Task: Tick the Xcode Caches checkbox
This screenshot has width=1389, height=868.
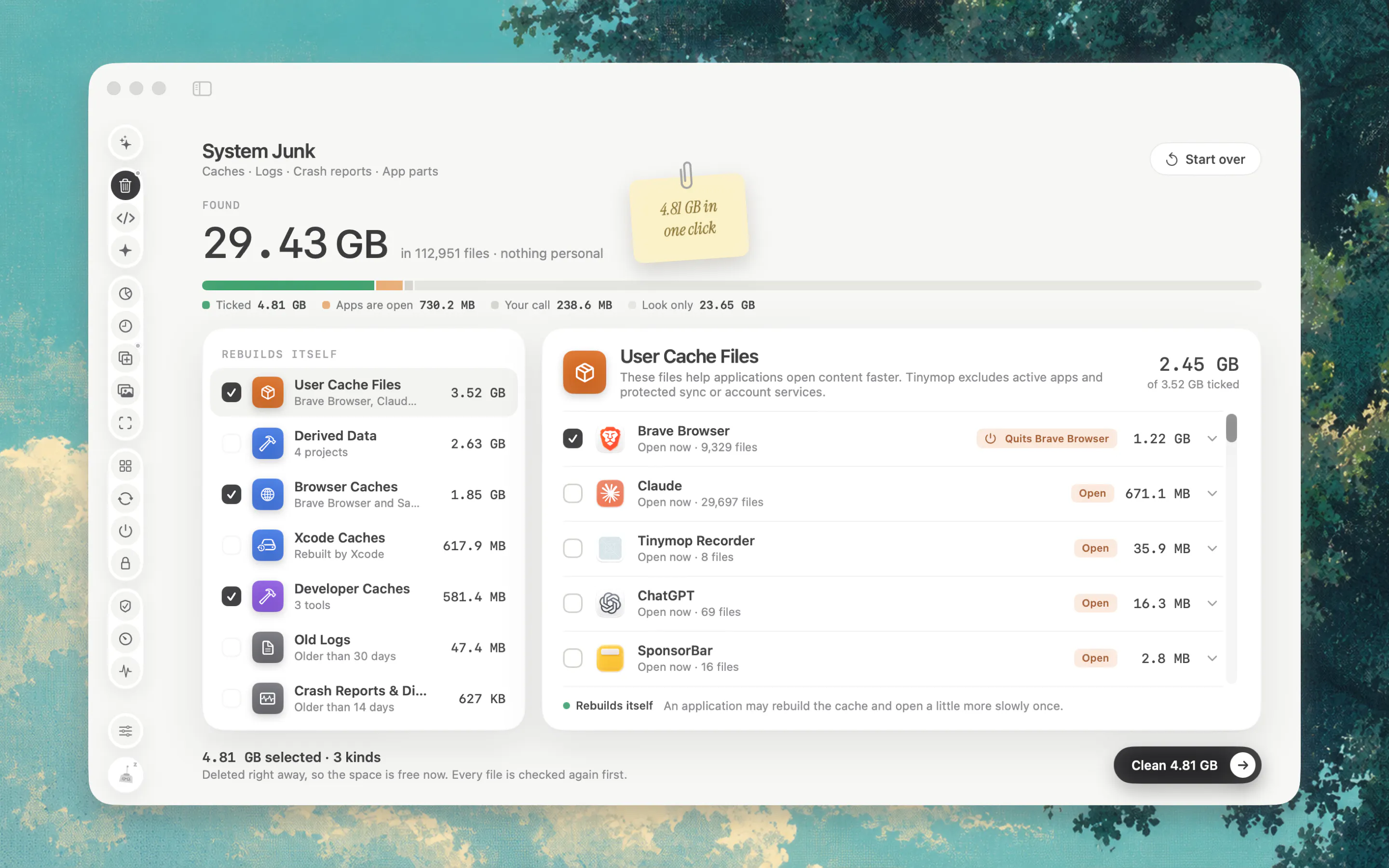Action: [231, 545]
